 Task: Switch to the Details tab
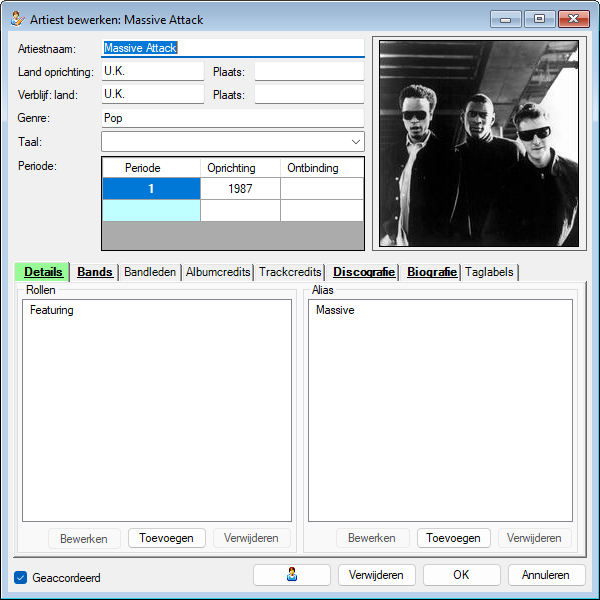tap(42, 272)
